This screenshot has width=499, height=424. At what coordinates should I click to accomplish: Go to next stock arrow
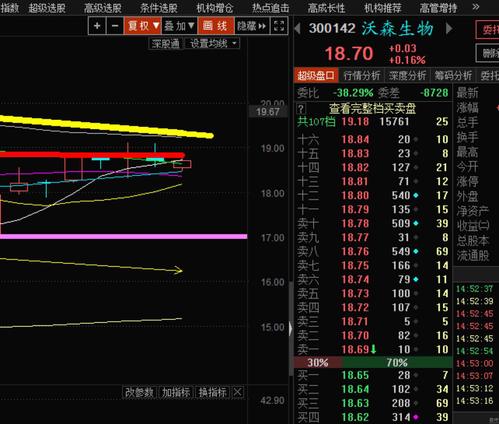pos(449,28)
